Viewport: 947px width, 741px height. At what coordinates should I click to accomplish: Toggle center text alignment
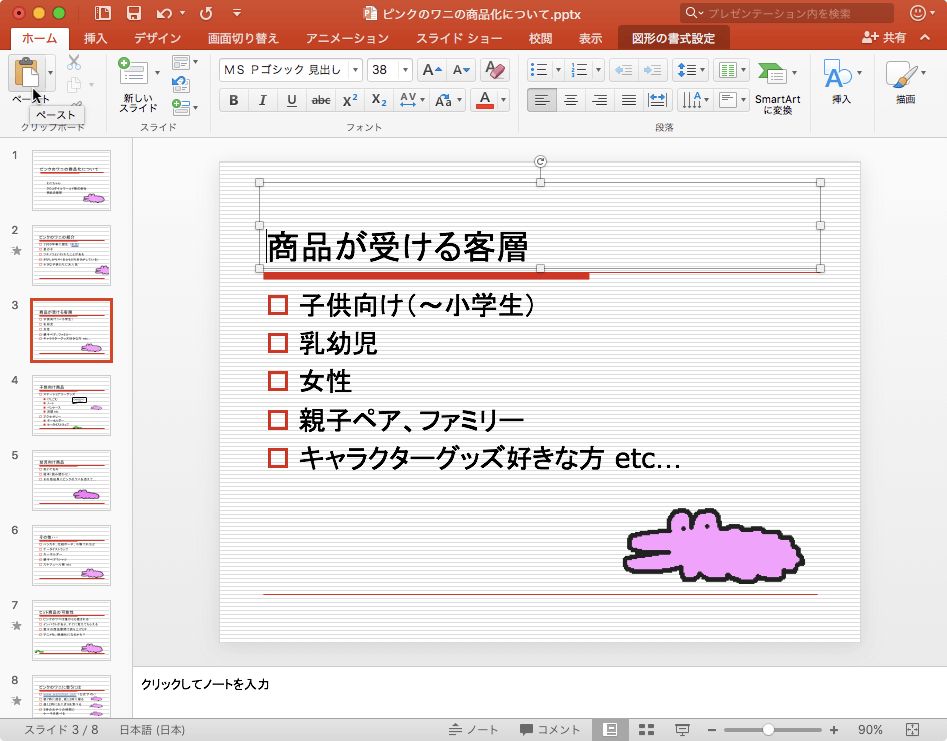point(570,99)
